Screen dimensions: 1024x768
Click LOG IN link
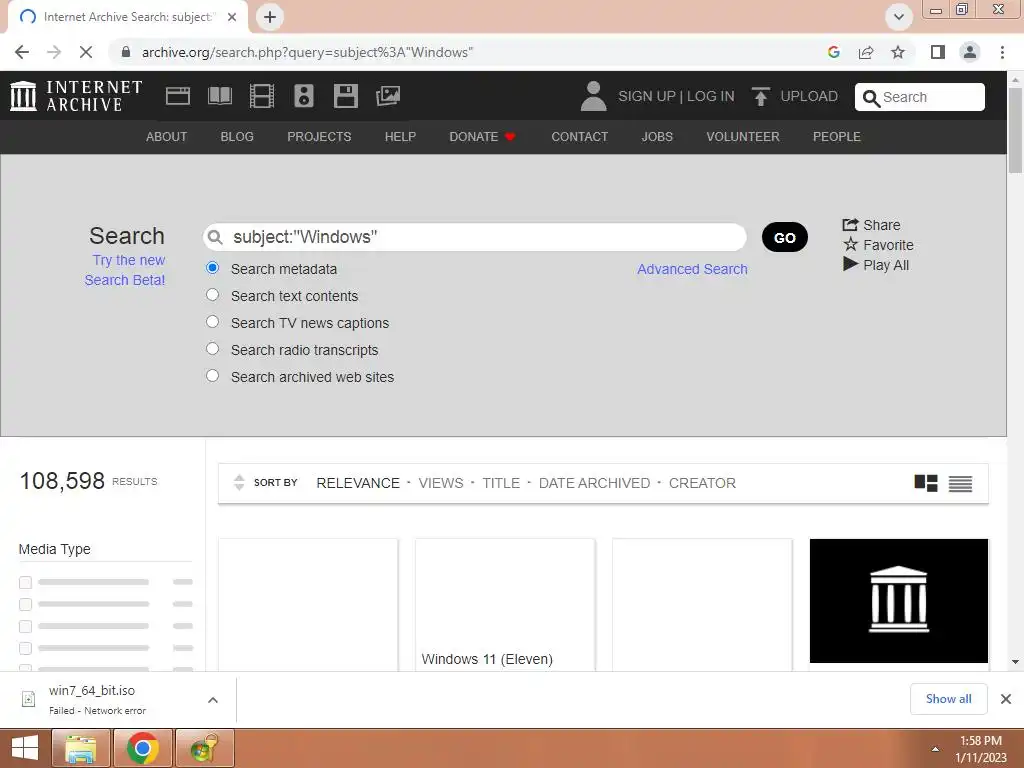point(711,96)
